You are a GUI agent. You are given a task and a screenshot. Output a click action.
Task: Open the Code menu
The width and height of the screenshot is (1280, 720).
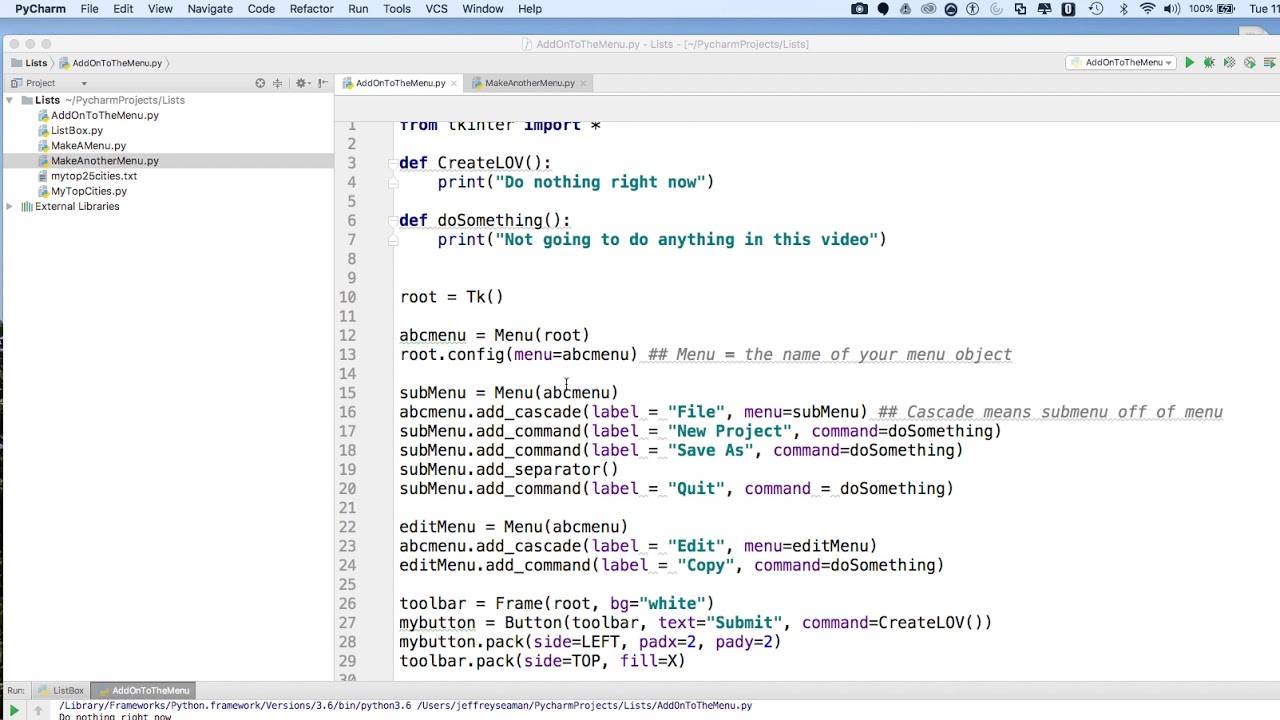coord(261,9)
